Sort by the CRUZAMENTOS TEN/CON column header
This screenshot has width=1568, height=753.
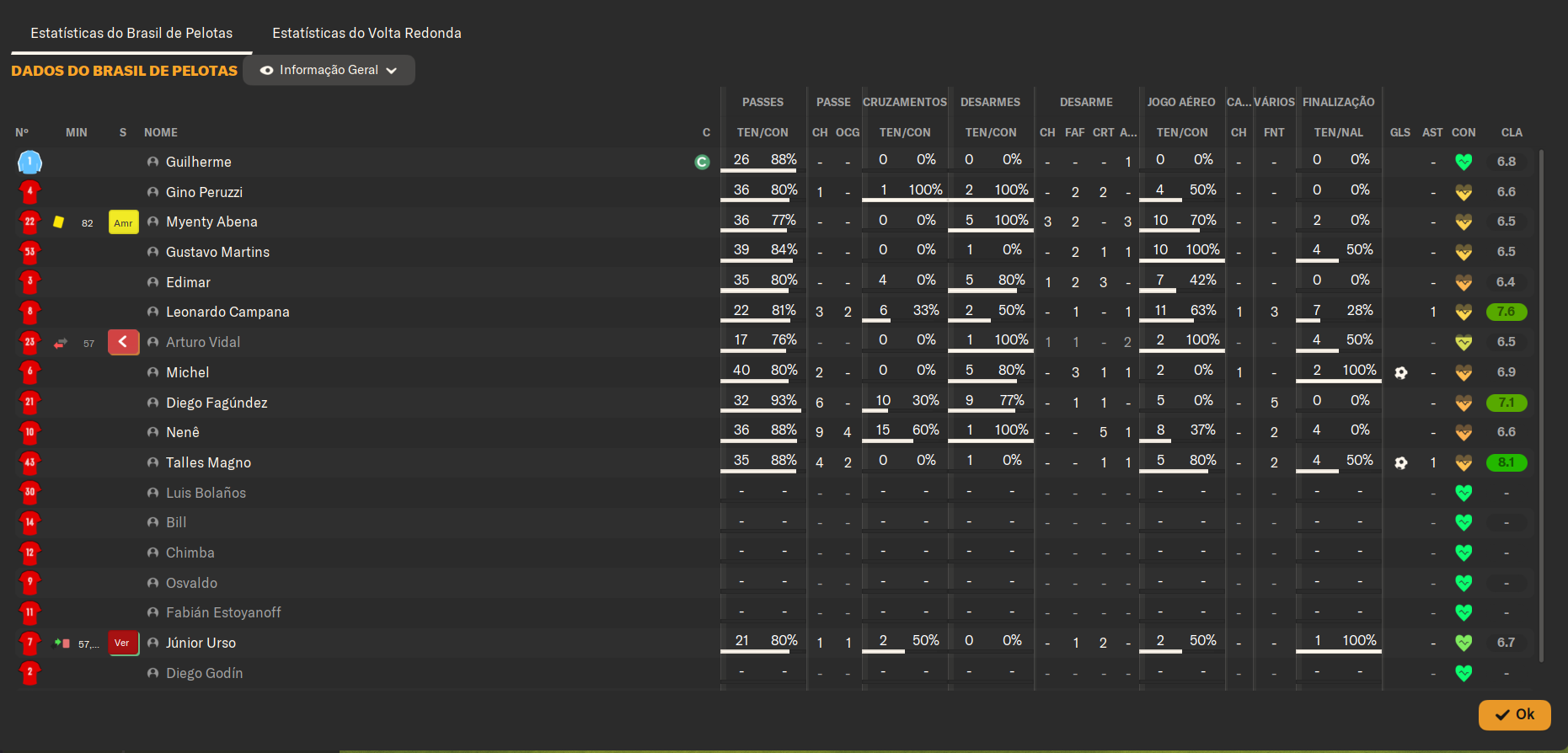905,132
